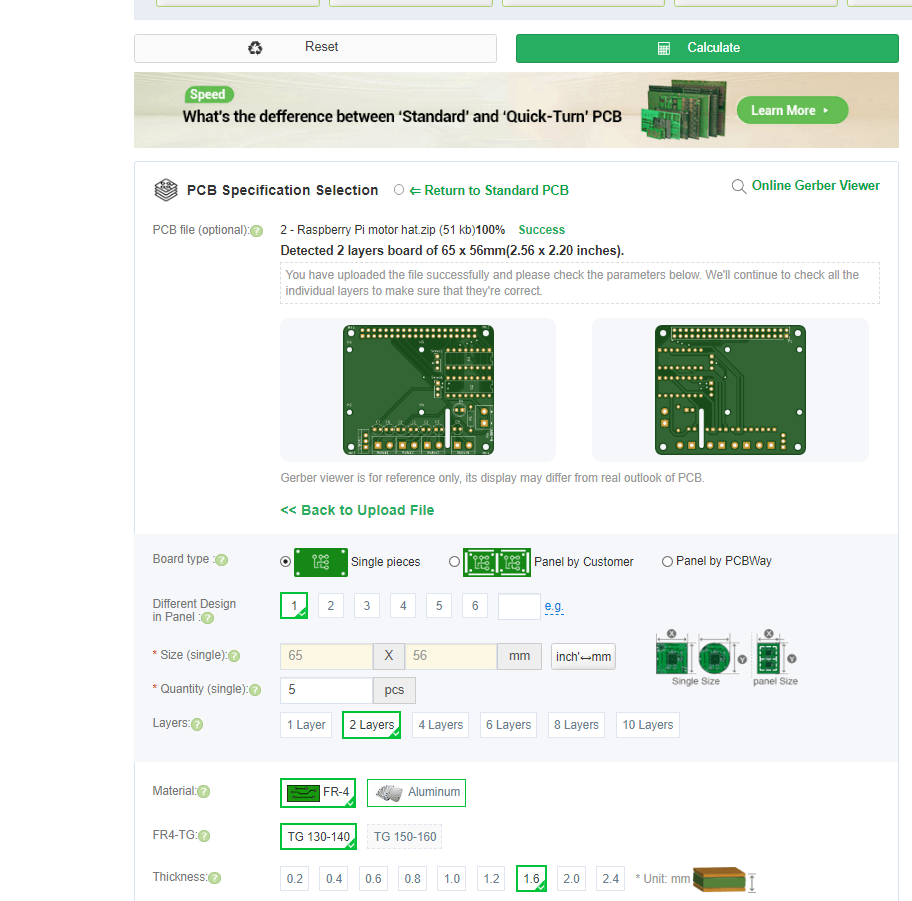Select 2.0 mm board thickness
912x901 pixels.
click(x=571, y=878)
